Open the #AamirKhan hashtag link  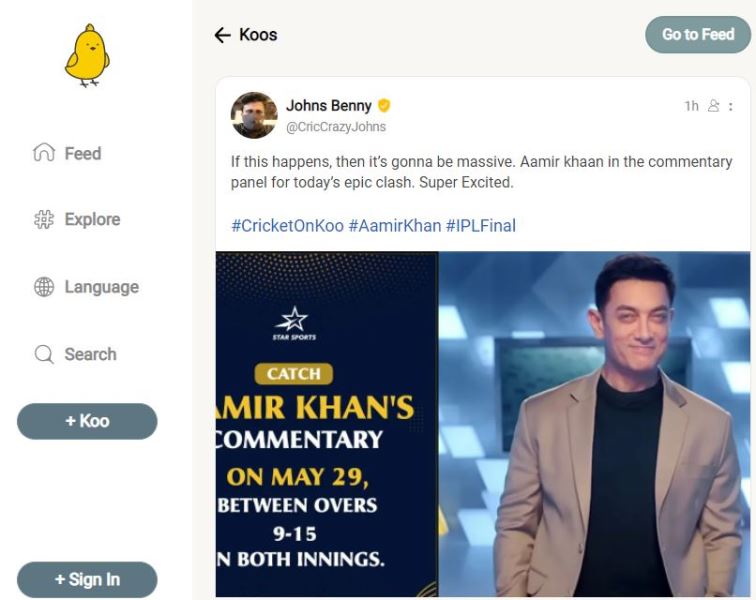coord(394,226)
